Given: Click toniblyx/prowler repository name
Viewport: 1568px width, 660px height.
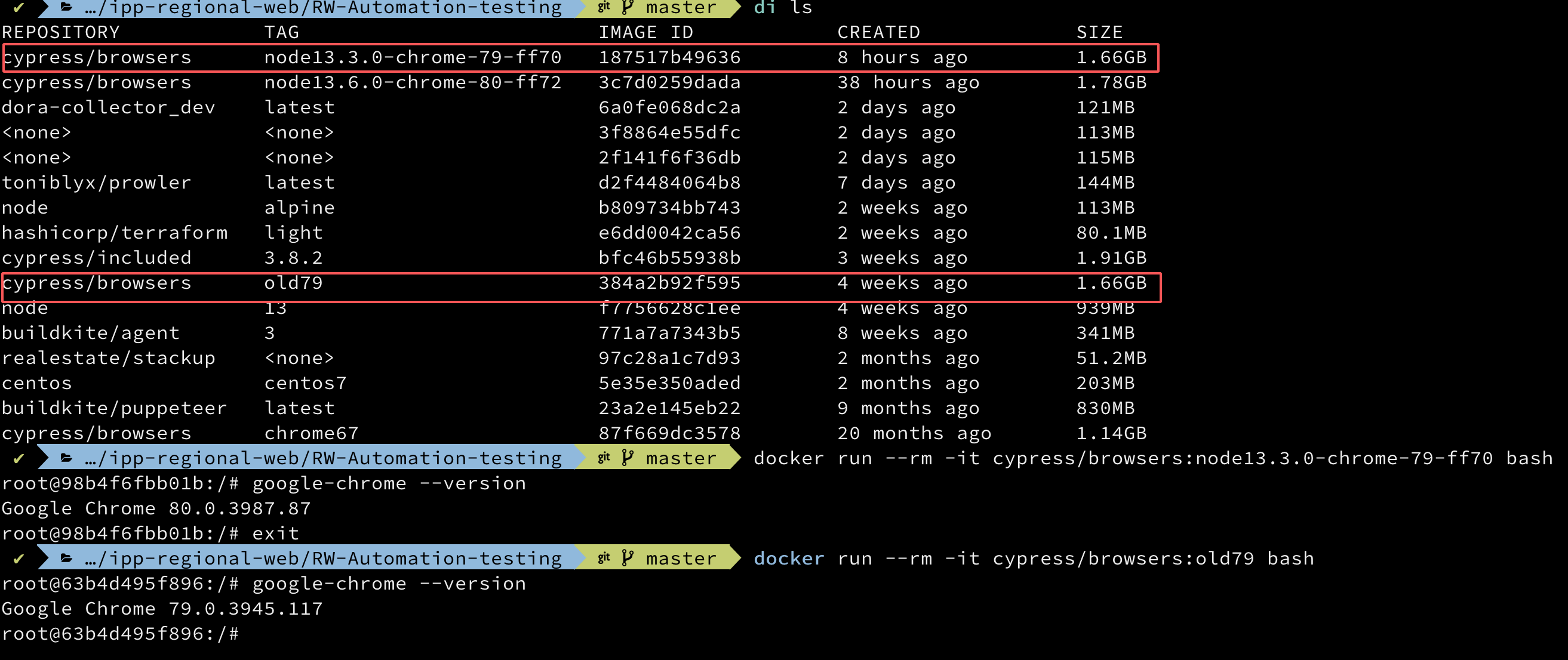Looking at the screenshot, I should [x=96, y=183].
